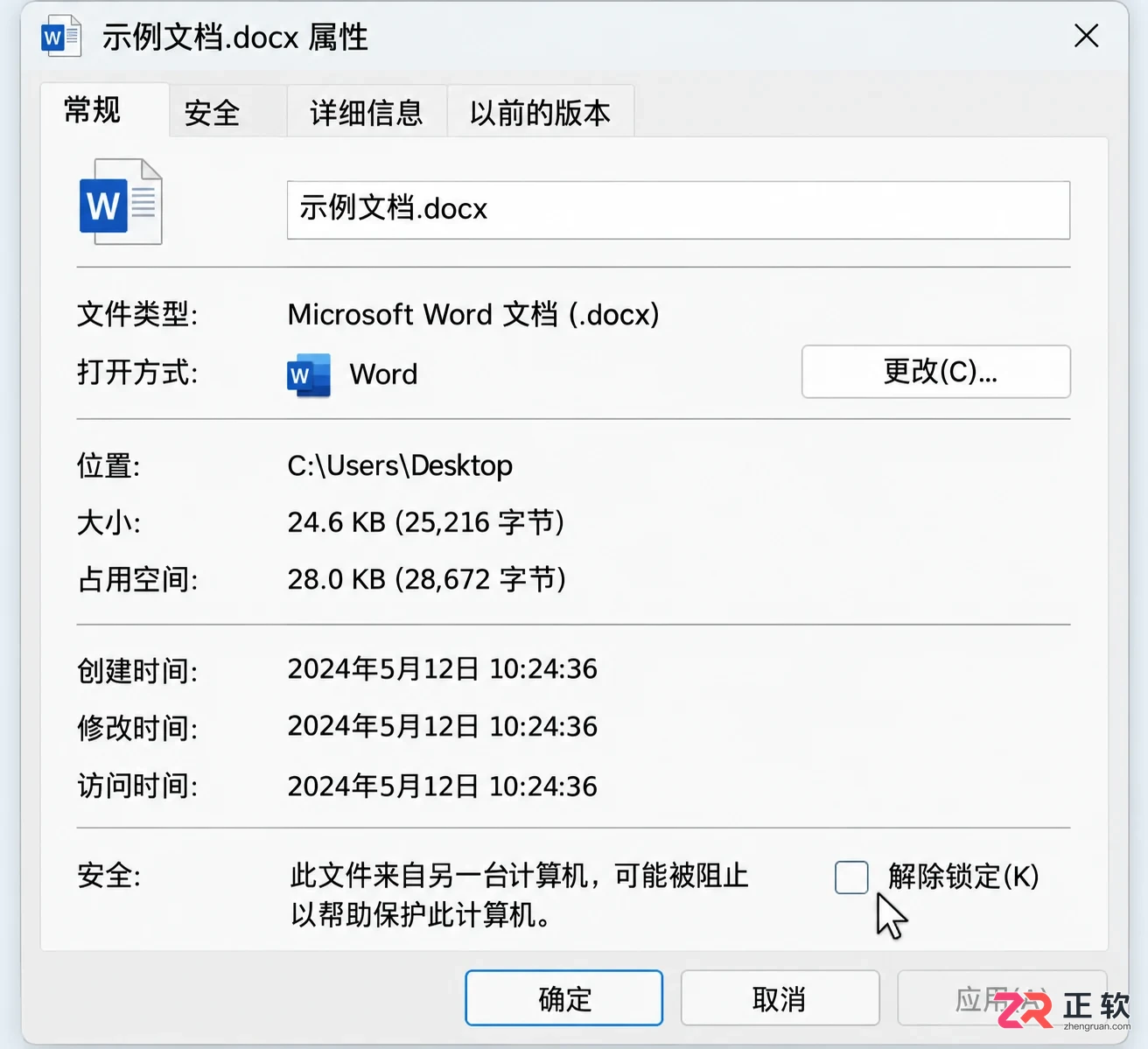
Task: Click the 创建时间 date value
Action: pyautogui.click(x=443, y=669)
